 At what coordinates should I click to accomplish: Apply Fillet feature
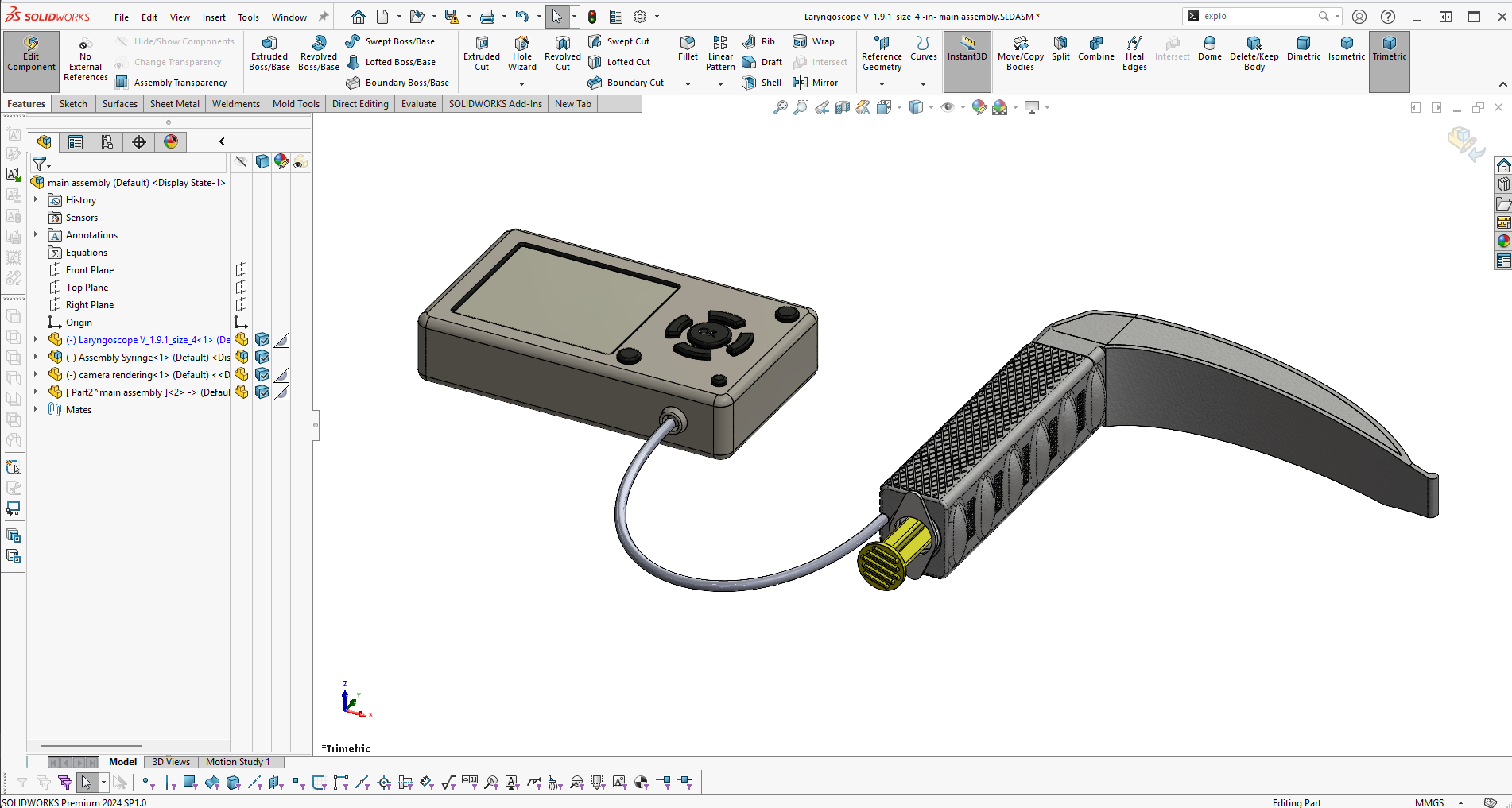688,49
